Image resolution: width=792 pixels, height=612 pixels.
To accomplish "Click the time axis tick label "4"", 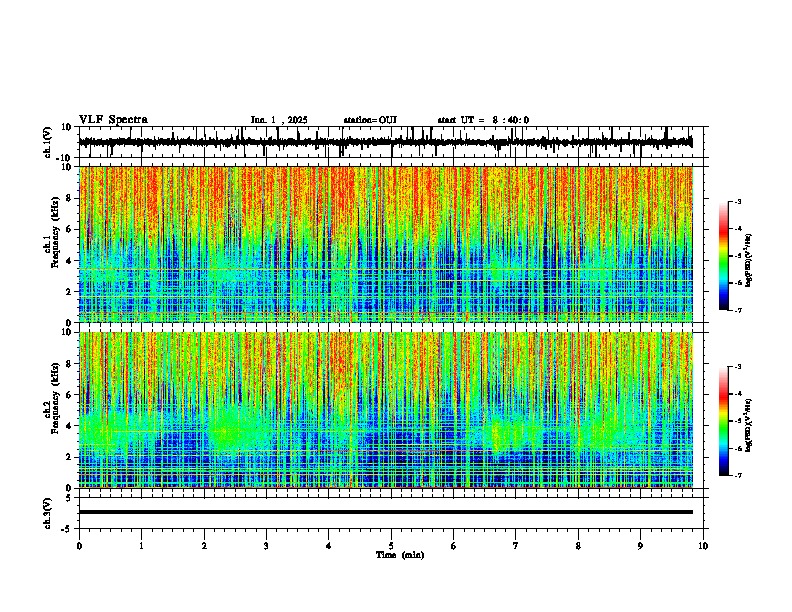I will point(329,546).
